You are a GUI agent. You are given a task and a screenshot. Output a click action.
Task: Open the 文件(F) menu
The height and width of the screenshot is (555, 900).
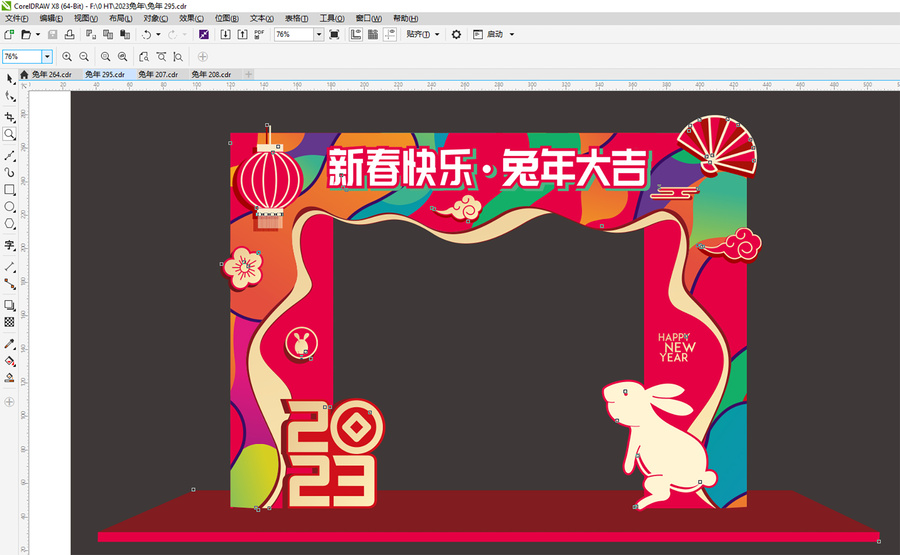[17, 18]
